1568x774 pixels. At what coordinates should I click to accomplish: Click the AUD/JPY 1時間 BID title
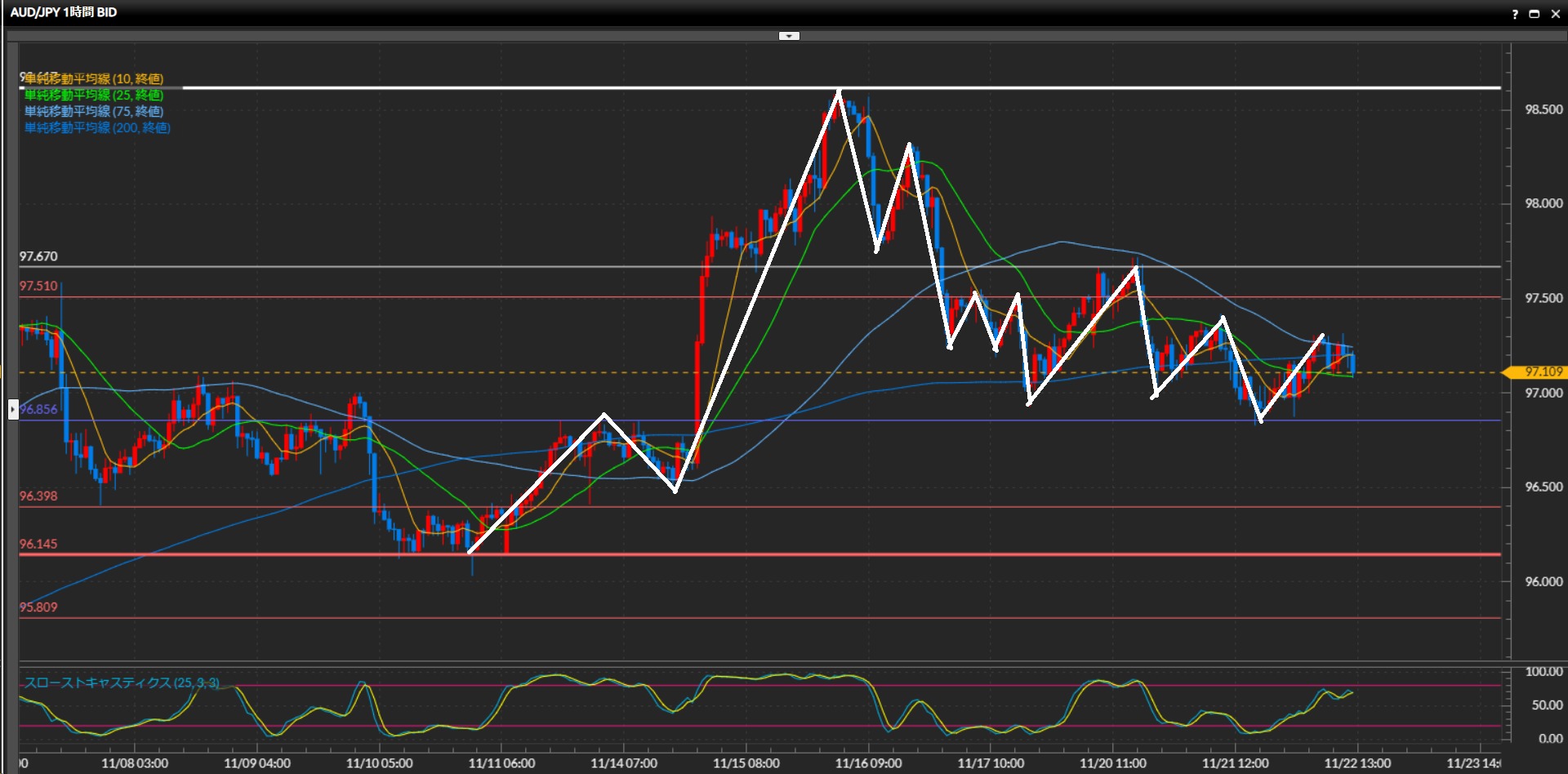click(64, 12)
